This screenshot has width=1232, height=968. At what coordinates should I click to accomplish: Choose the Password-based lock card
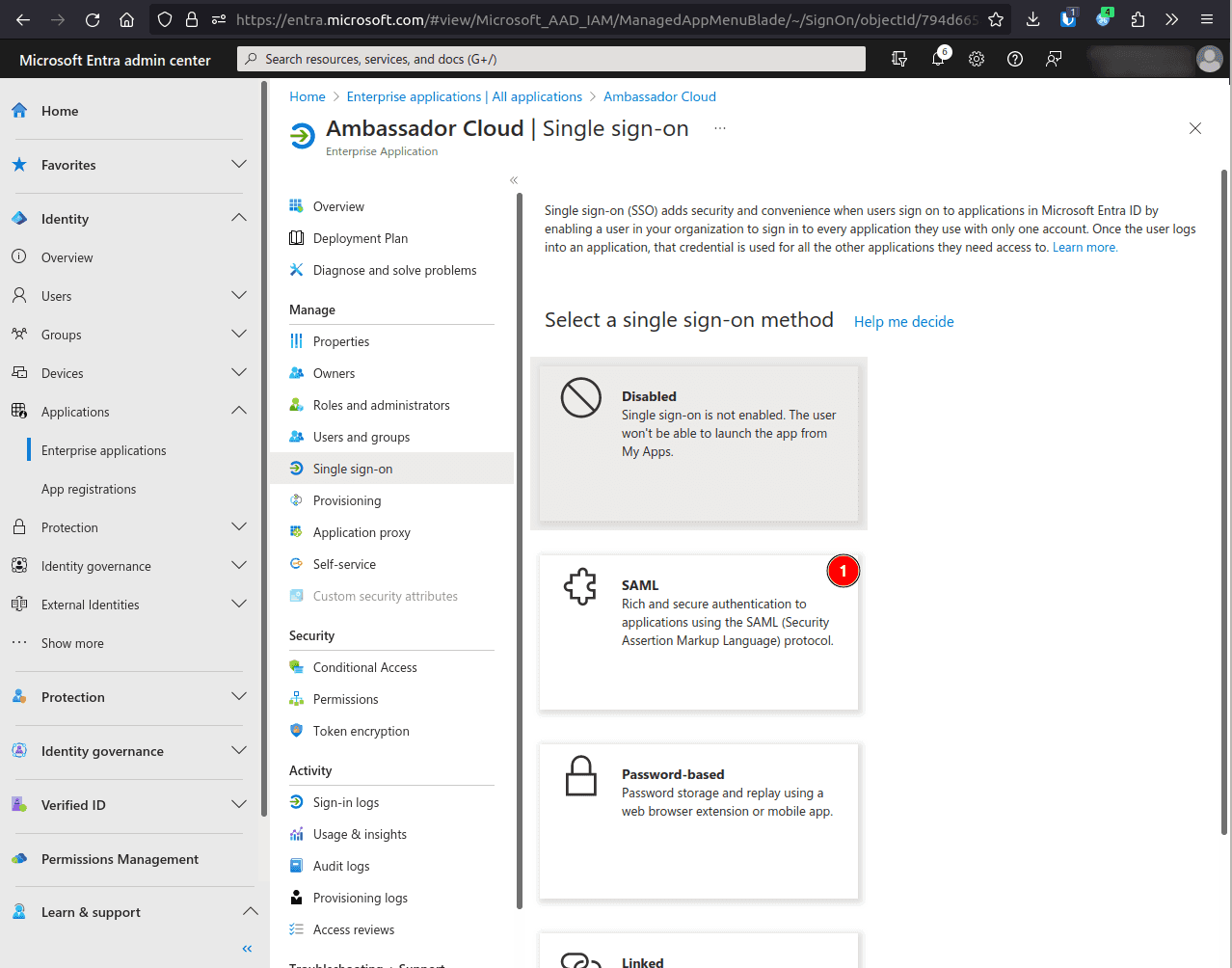click(x=699, y=821)
